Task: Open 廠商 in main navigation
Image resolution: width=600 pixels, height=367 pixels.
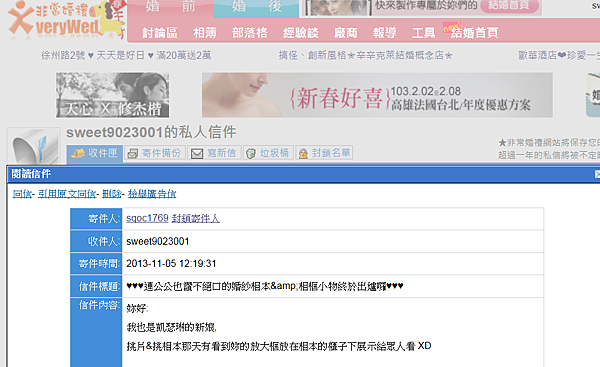Action: [x=346, y=33]
